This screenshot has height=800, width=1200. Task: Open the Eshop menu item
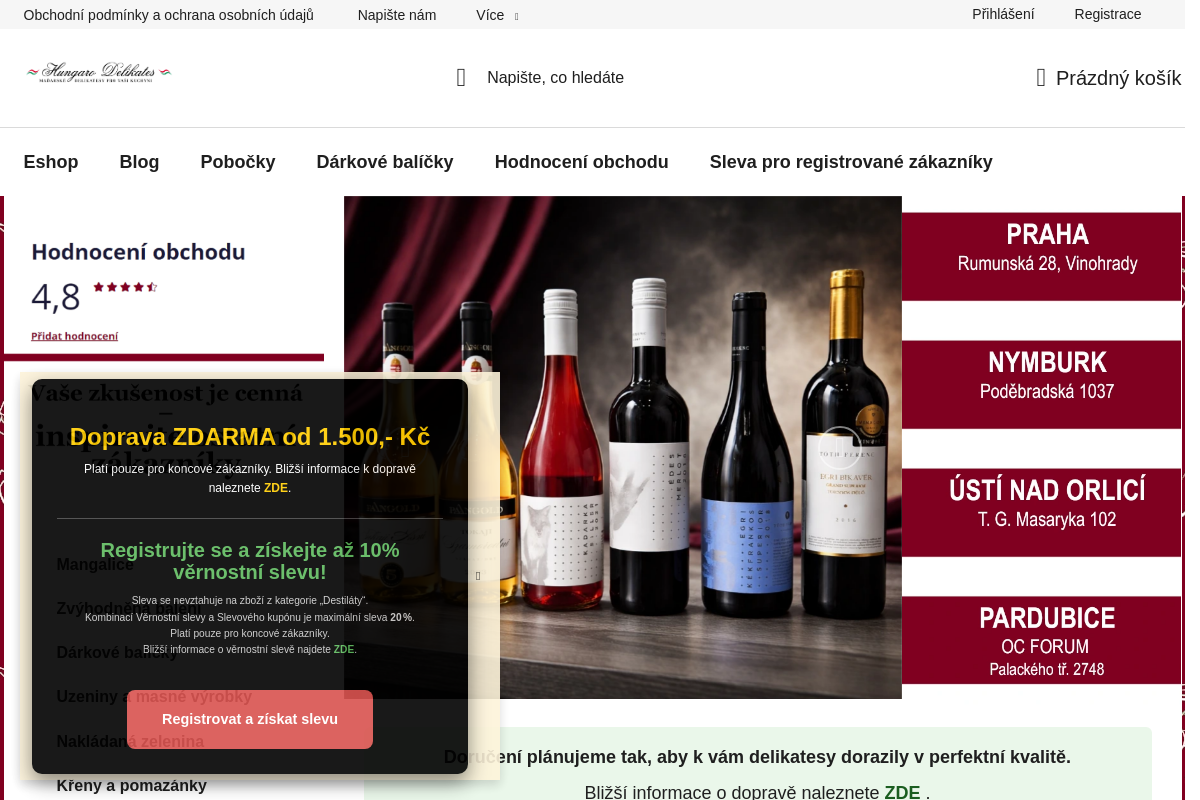point(51,162)
